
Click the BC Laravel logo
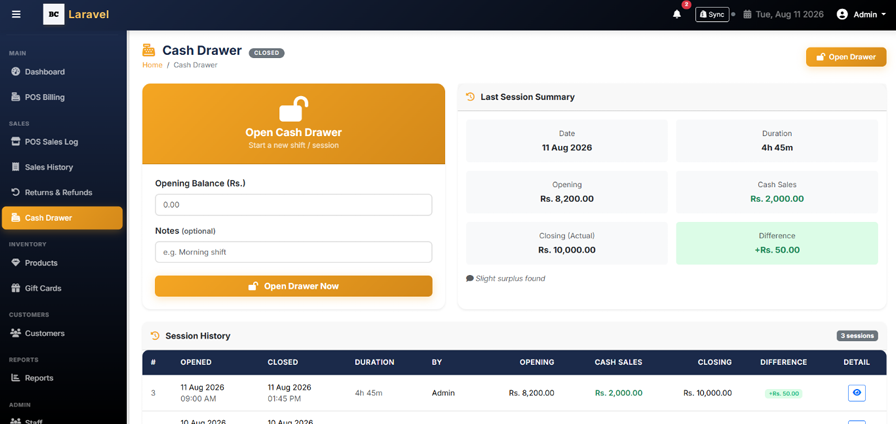click(x=76, y=14)
